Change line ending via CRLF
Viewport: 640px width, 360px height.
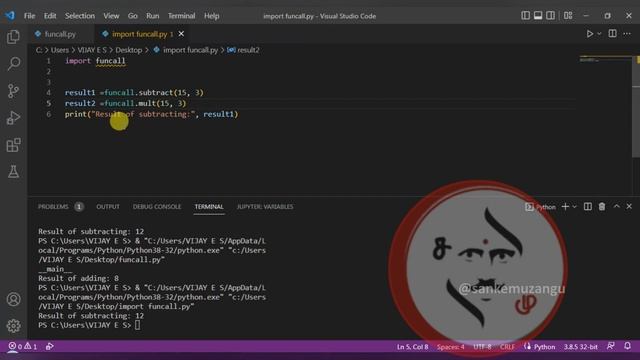[x=507, y=347]
